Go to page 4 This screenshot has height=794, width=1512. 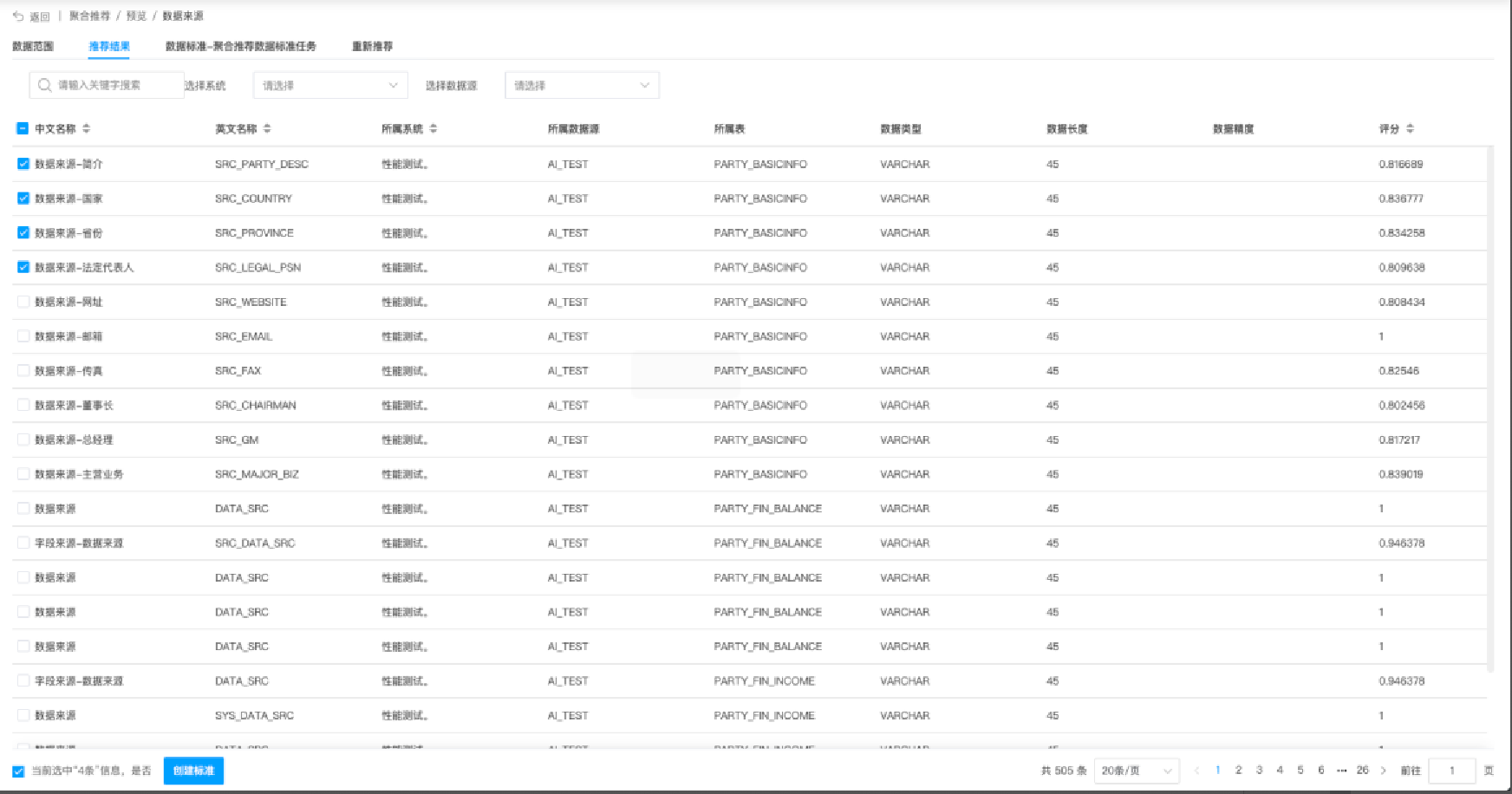point(1280,771)
